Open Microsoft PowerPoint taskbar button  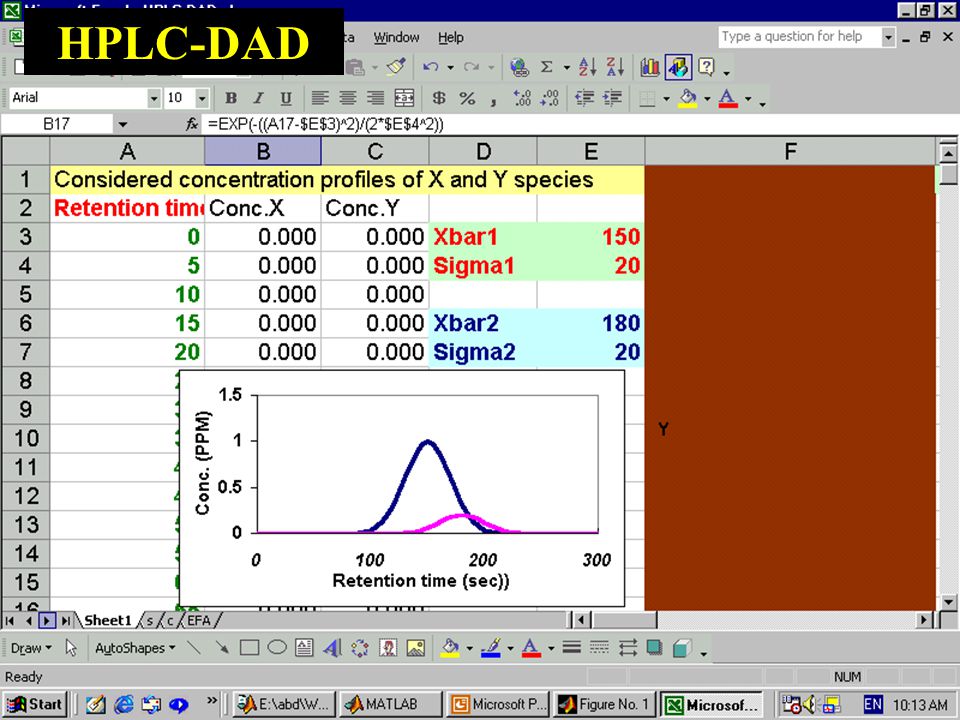[498, 705]
